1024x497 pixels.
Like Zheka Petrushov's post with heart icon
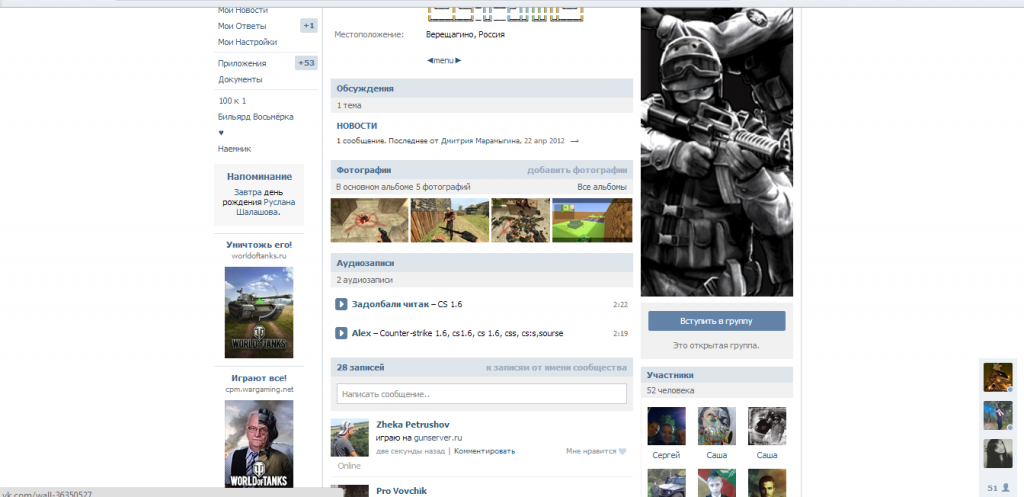(x=621, y=451)
